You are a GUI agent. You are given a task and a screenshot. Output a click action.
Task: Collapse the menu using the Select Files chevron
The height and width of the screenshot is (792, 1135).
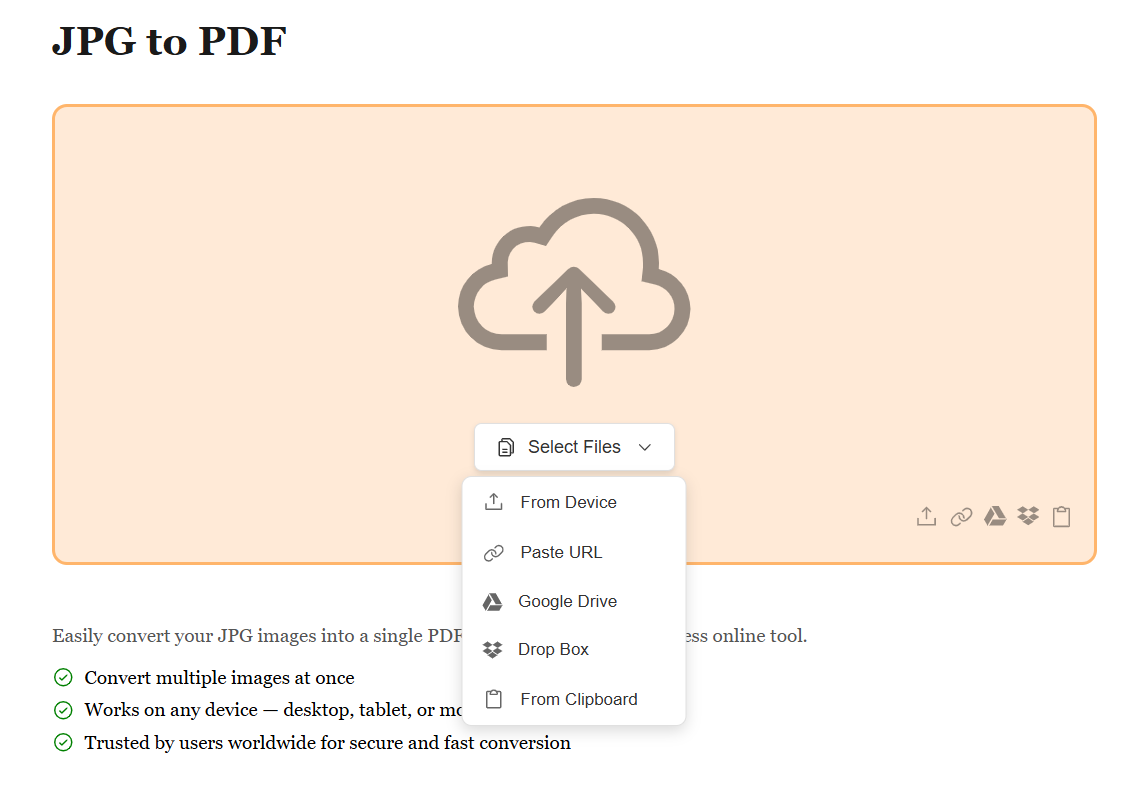point(645,447)
